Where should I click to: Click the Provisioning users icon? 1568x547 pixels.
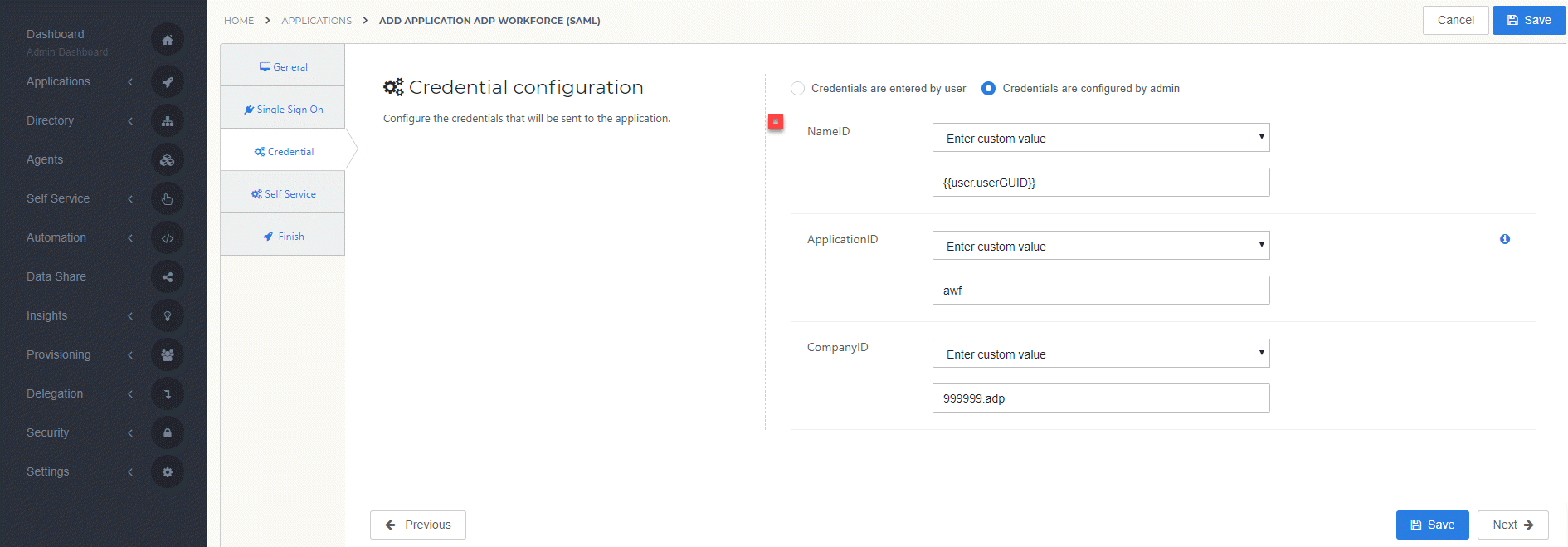(x=168, y=355)
